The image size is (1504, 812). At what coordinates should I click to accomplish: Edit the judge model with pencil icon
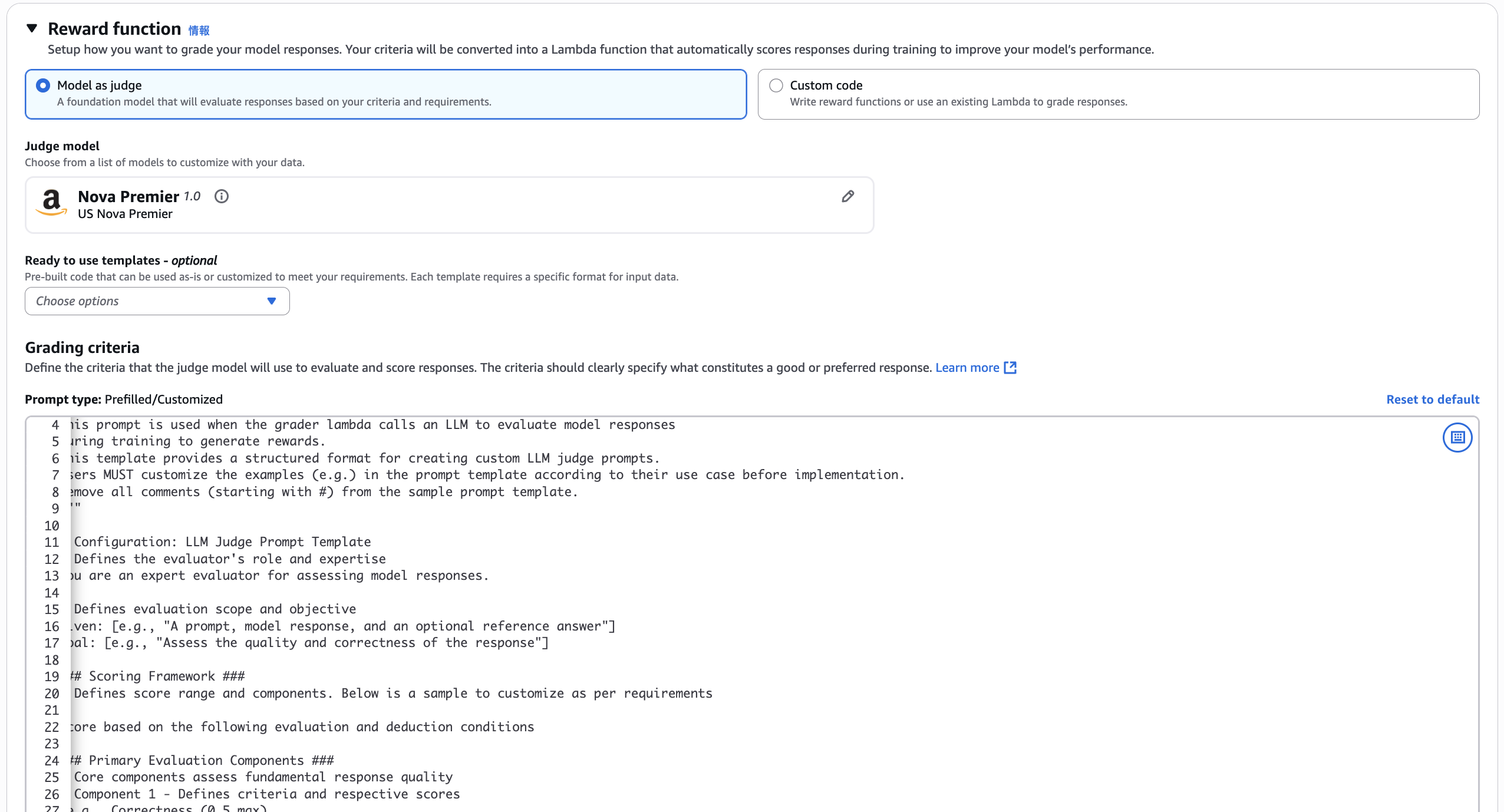[x=847, y=196]
